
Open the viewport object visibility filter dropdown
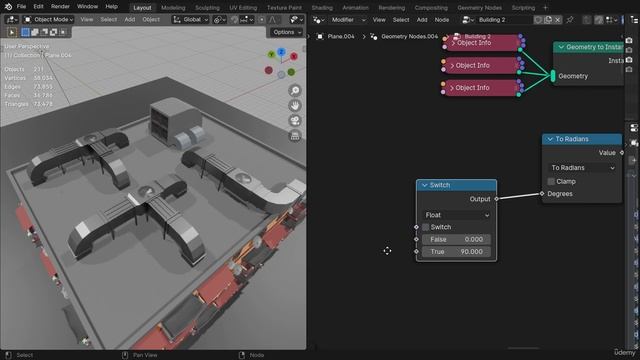click(296, 20)
